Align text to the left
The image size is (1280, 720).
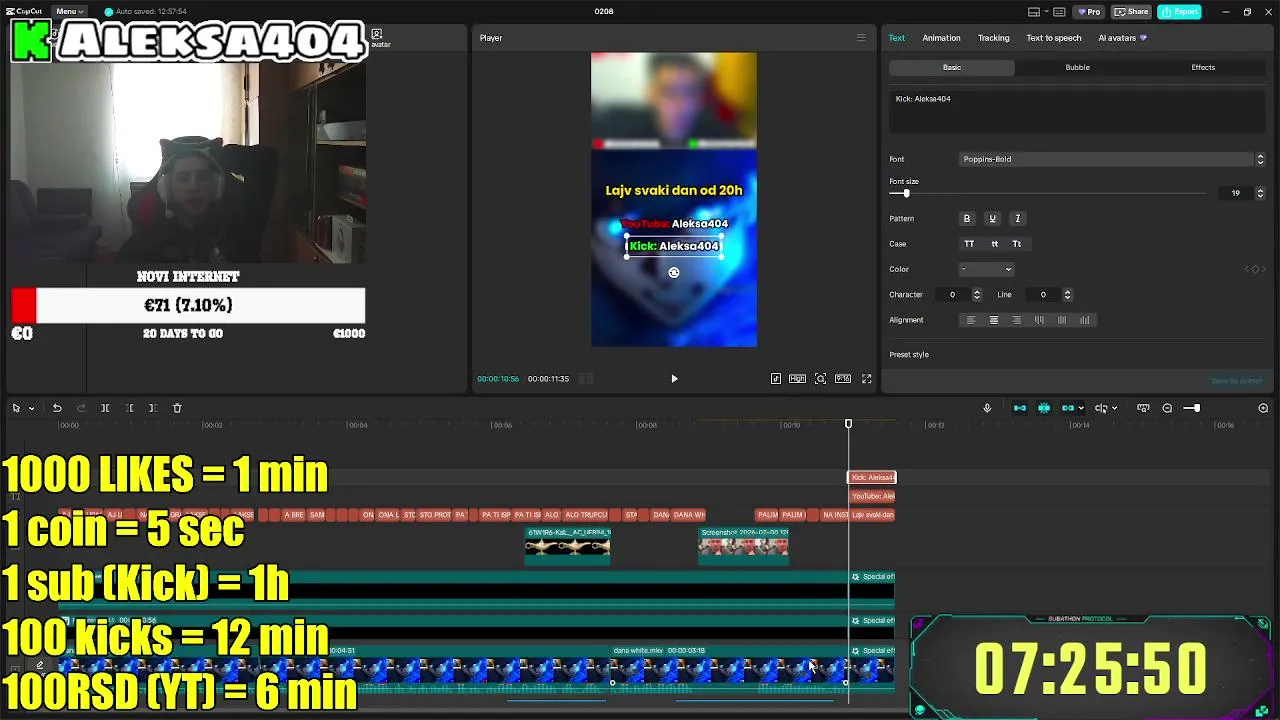970,320
